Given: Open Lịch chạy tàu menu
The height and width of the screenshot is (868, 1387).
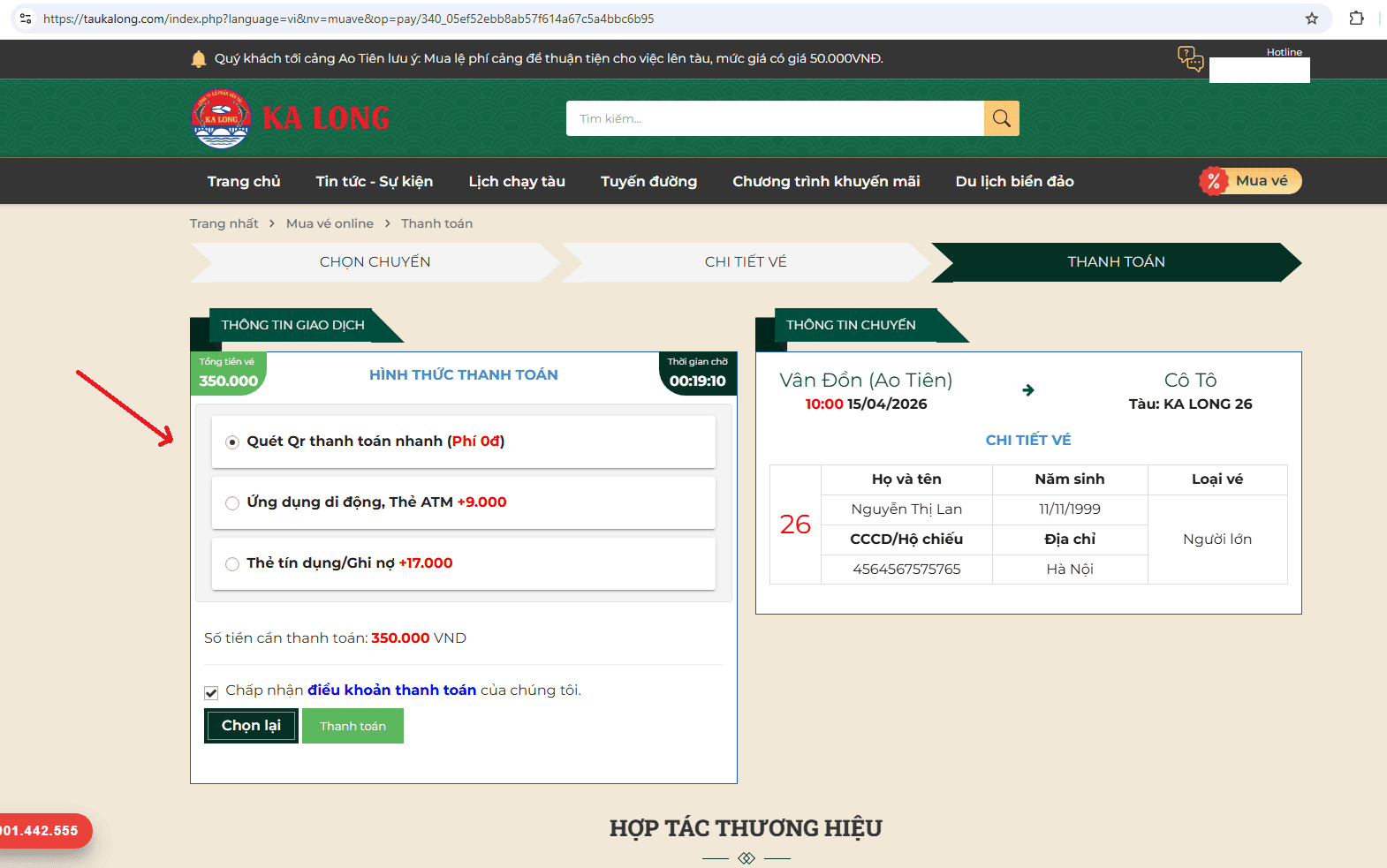Looking at the screenshot, I should tap(517, 181).
